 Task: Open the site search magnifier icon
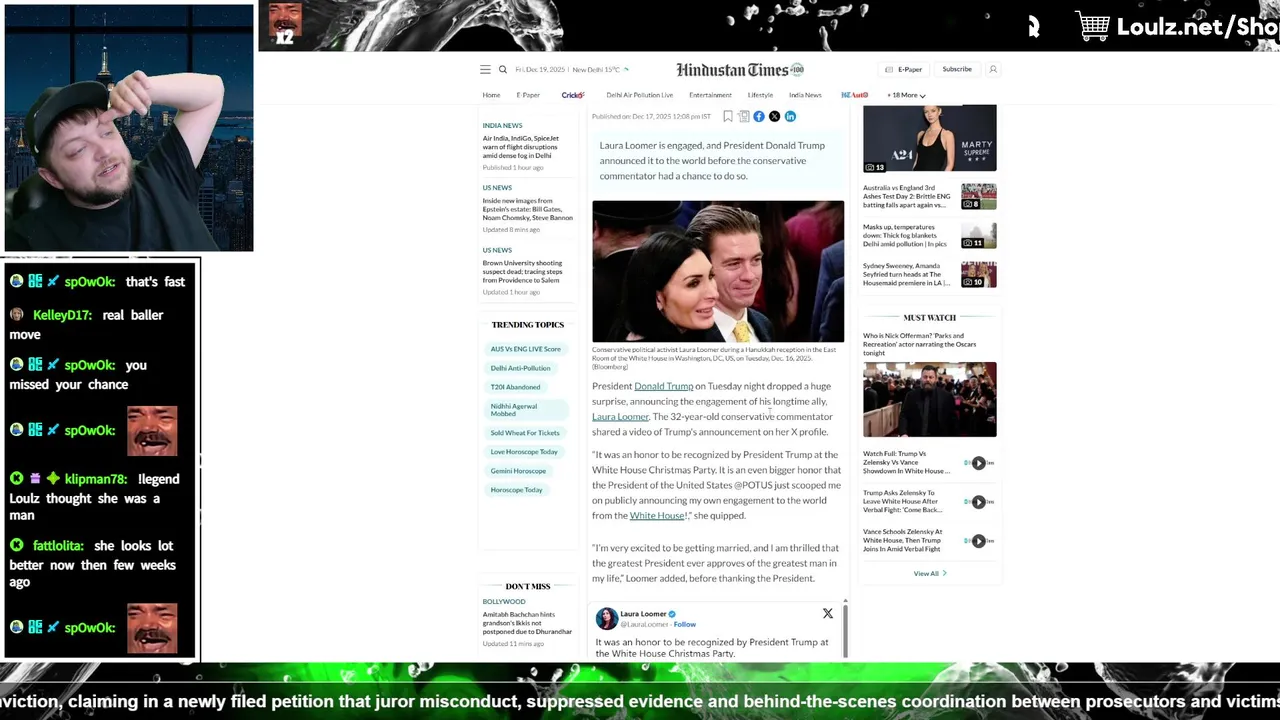coord(503,70)
